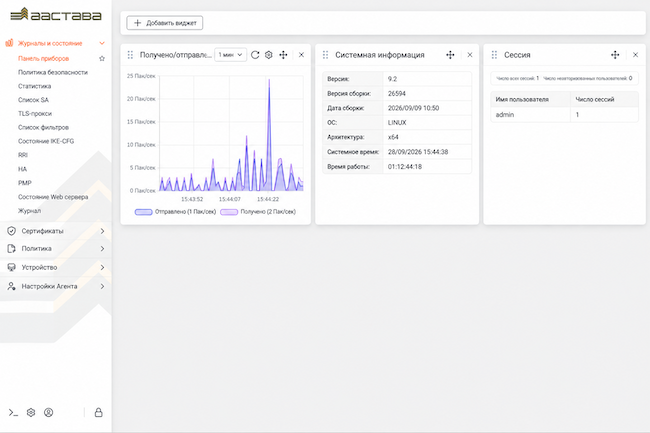This screenshot has height=433, width=650.
Task: Click the Число сессий column header
Action: click(604, 99)
